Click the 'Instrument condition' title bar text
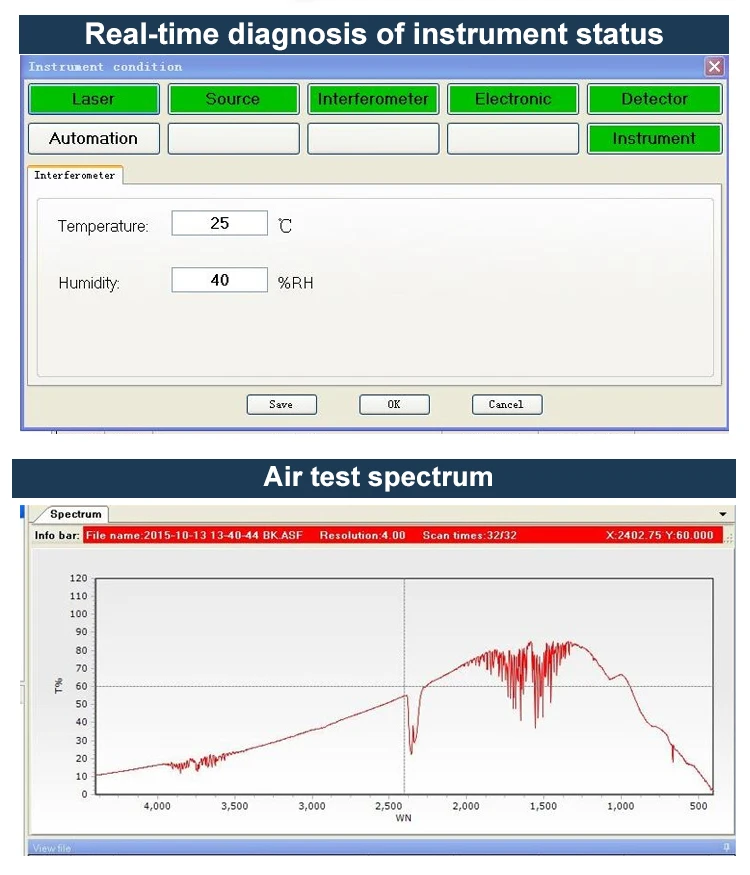The height and width of the screenshot is (875, 750). pyautogui.click(x=105, y=67)
